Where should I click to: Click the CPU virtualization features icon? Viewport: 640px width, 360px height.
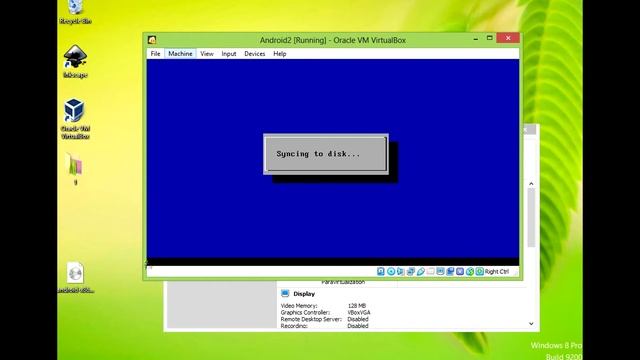(x=460, y=271)
